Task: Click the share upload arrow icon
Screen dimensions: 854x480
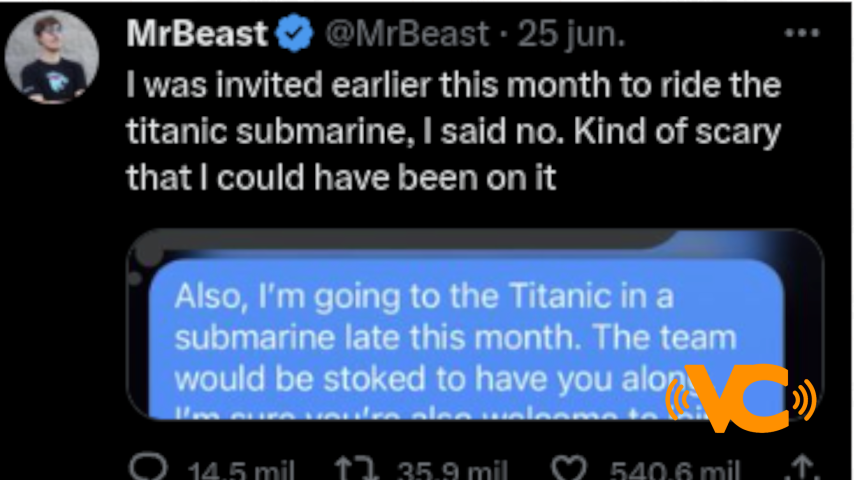Action: click(798, 468)
